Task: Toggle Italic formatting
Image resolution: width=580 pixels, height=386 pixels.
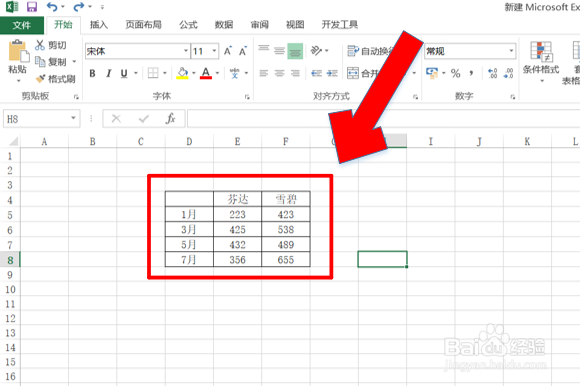Action: coord(108,73)
